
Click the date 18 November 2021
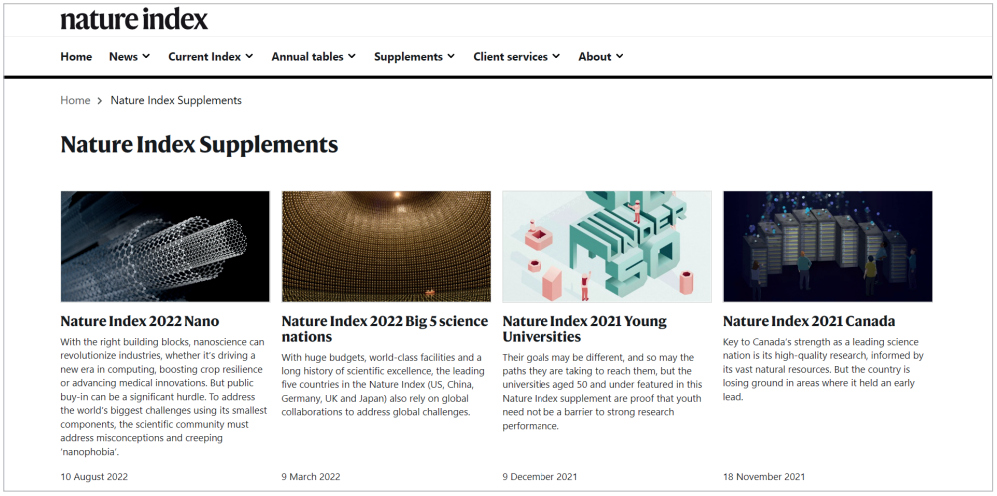point(764,476)
